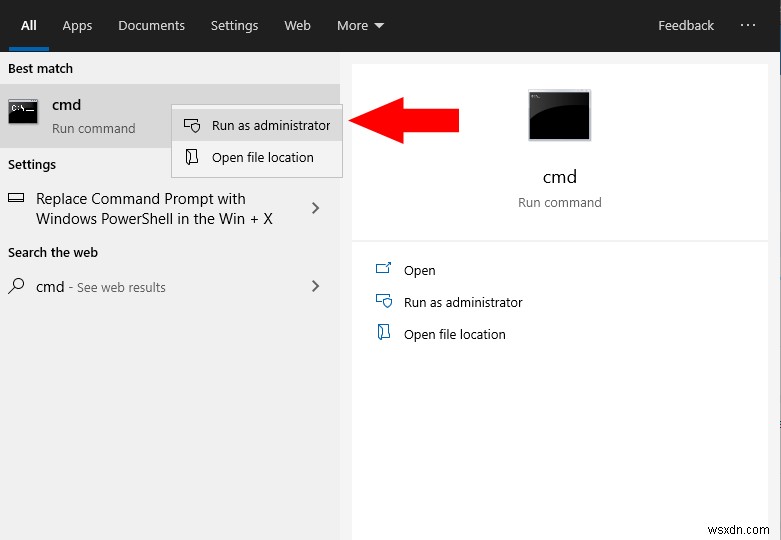Click the folder icon in the context menu

pyautogui.click(x=192, y=157)
